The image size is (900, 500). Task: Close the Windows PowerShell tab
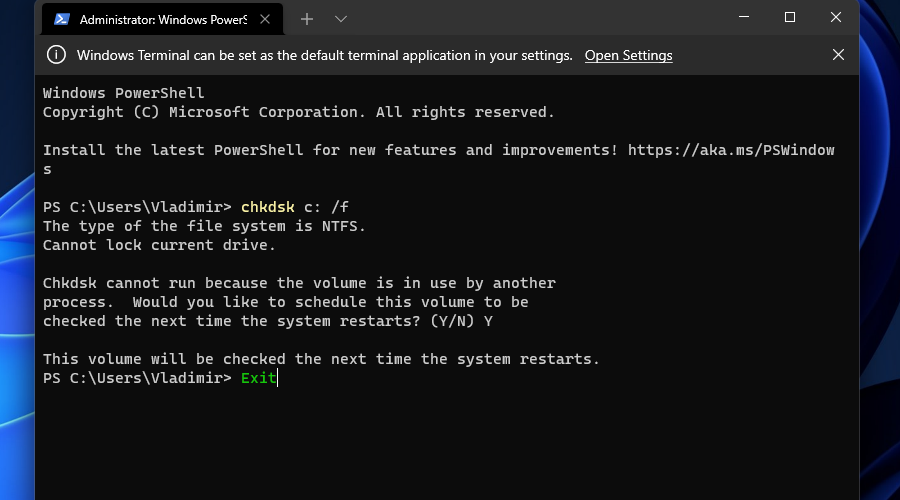coord(265,19)
